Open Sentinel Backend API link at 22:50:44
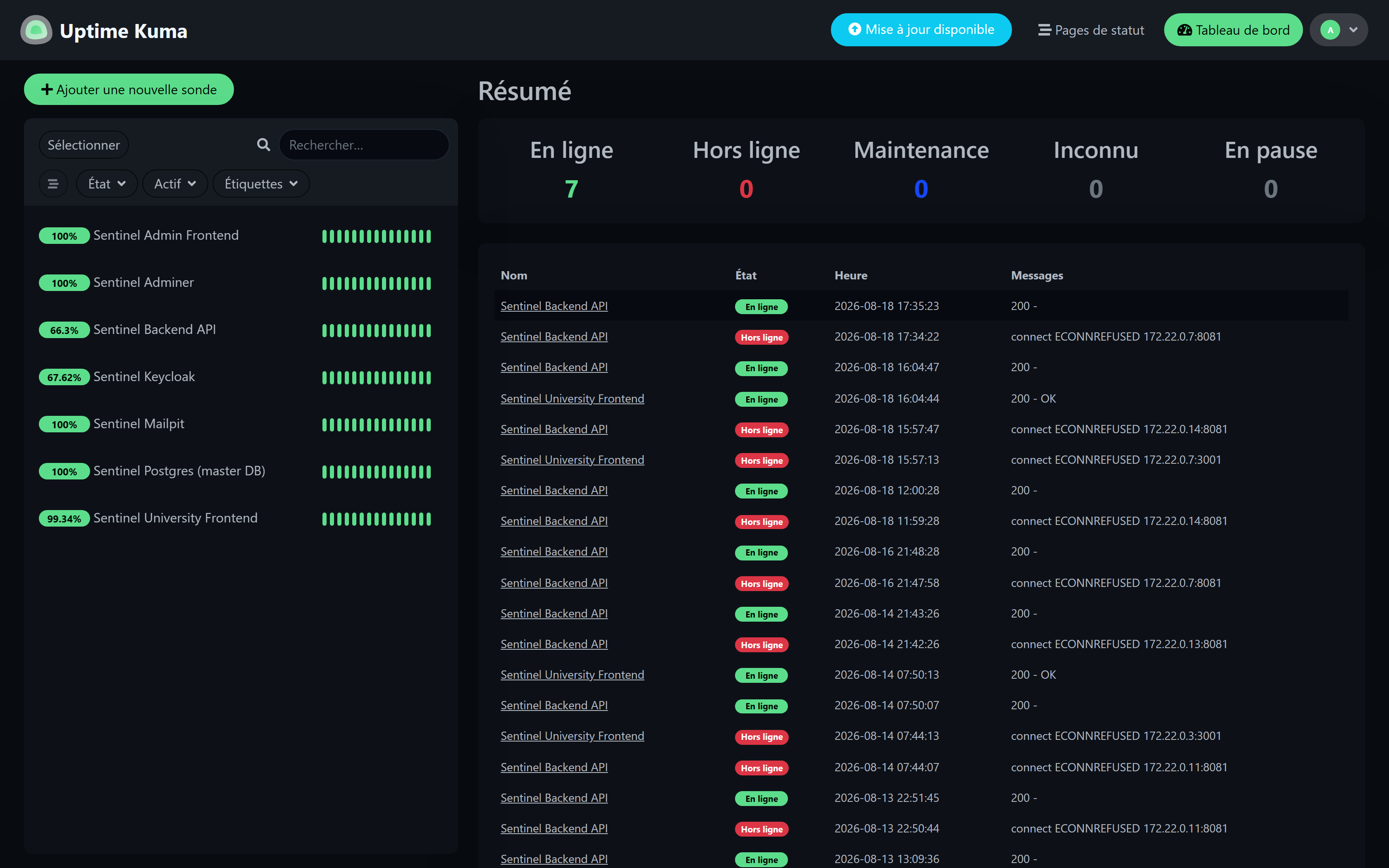 point(554,828)
